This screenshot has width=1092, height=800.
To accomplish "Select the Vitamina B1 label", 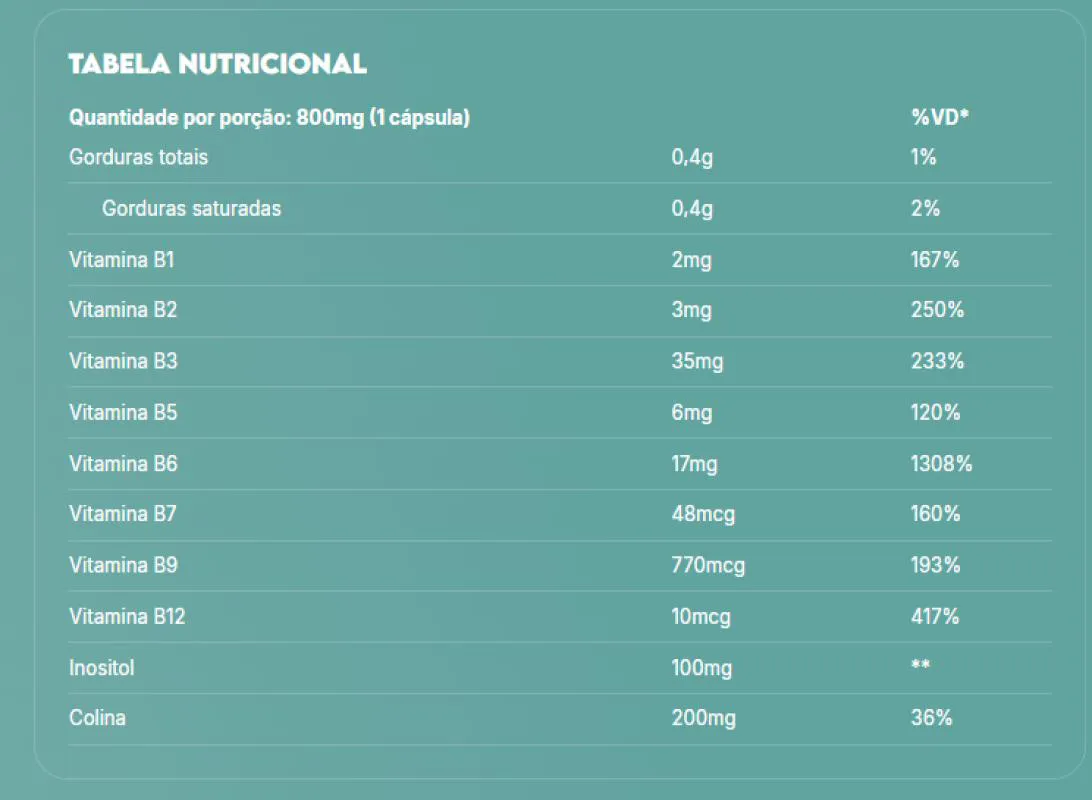I will click(122, 260).
